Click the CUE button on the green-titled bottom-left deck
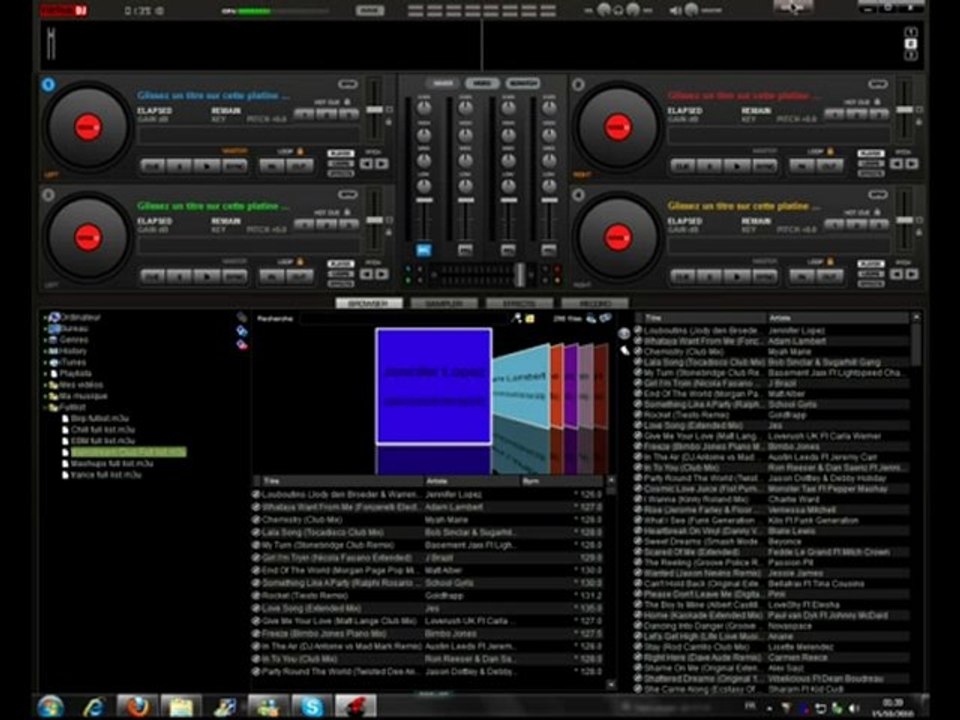Image resolution: width=960 pixels, height=720 pixels. [152, 277]
